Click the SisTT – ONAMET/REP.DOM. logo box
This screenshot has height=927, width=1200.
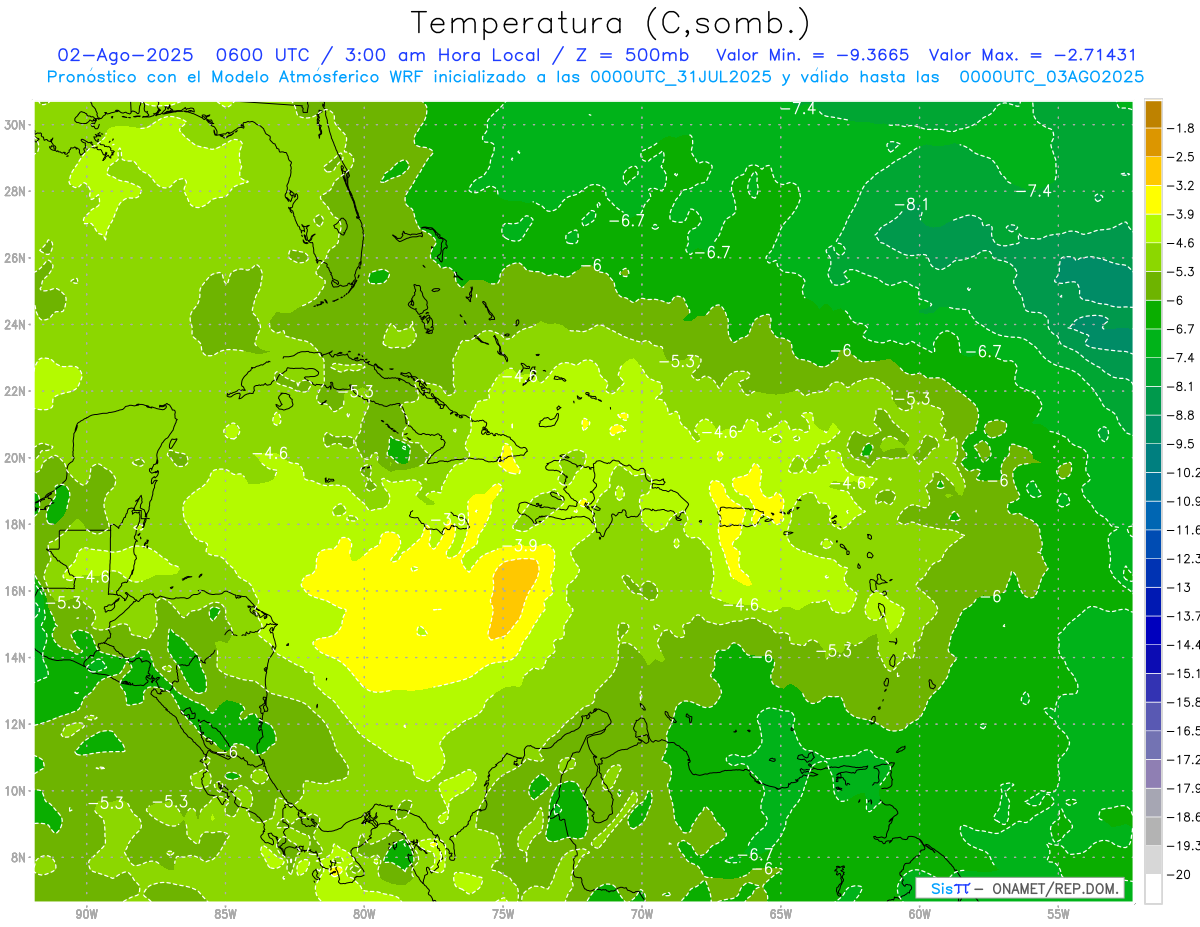click(x=1020, y=888)
